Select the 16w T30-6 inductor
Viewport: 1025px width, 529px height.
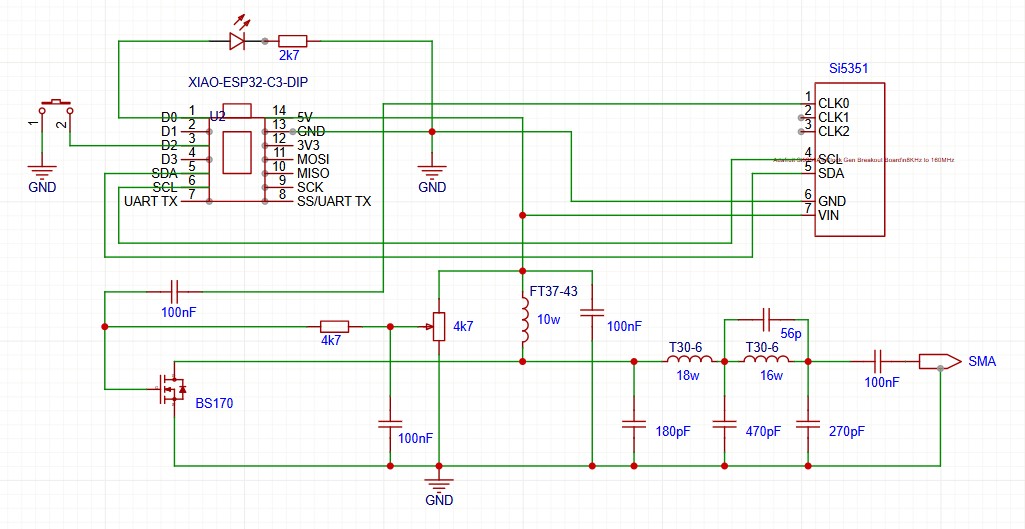click(x=766, y=361)
